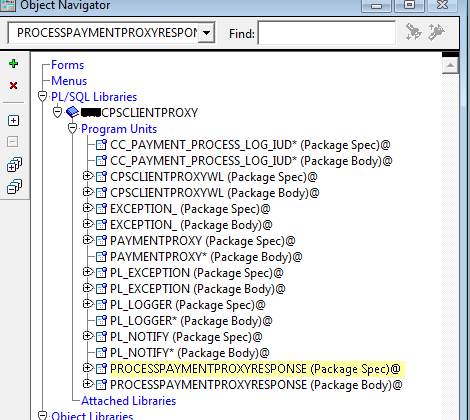The height and width of the screenshot is (420, 470).
Task: Click icon of PL_NOTIFY* Package Body
Action: 101,353
